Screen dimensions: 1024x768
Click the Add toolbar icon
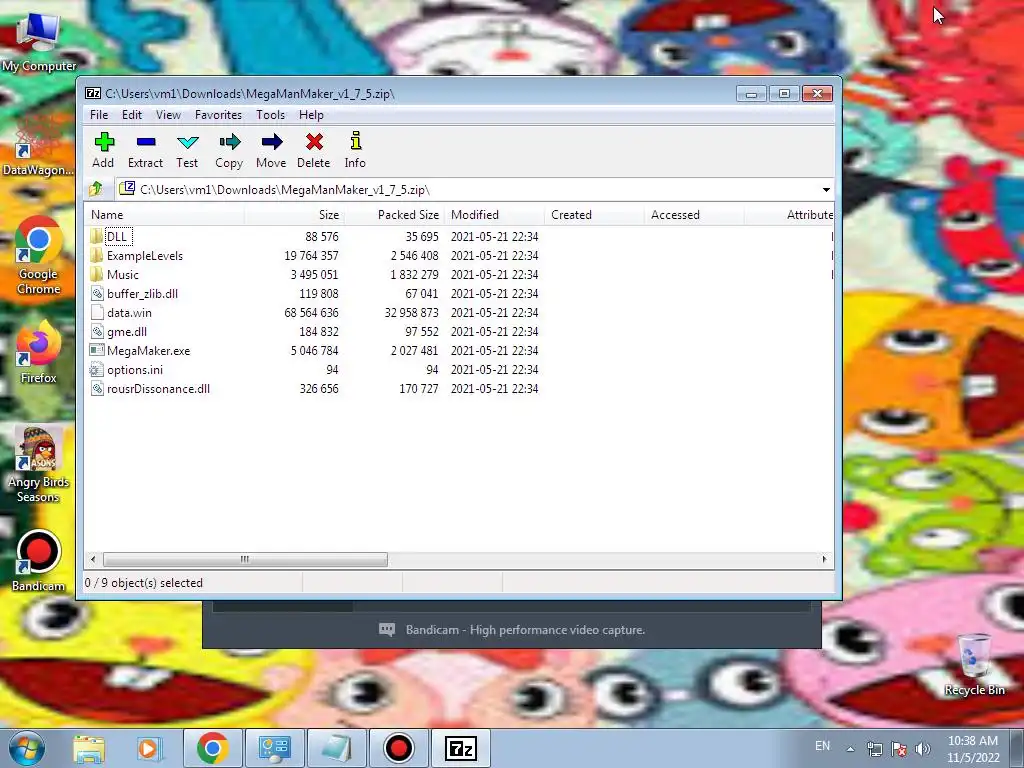click(104, 142)
